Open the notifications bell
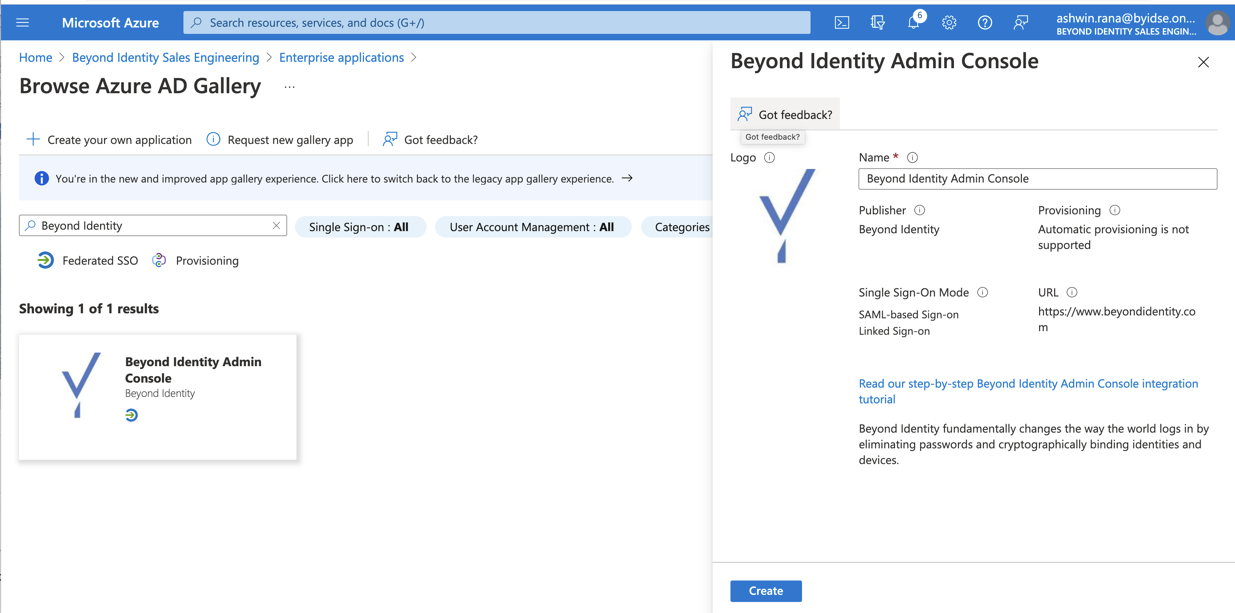1235x613 pixels. tap(913, 22)
